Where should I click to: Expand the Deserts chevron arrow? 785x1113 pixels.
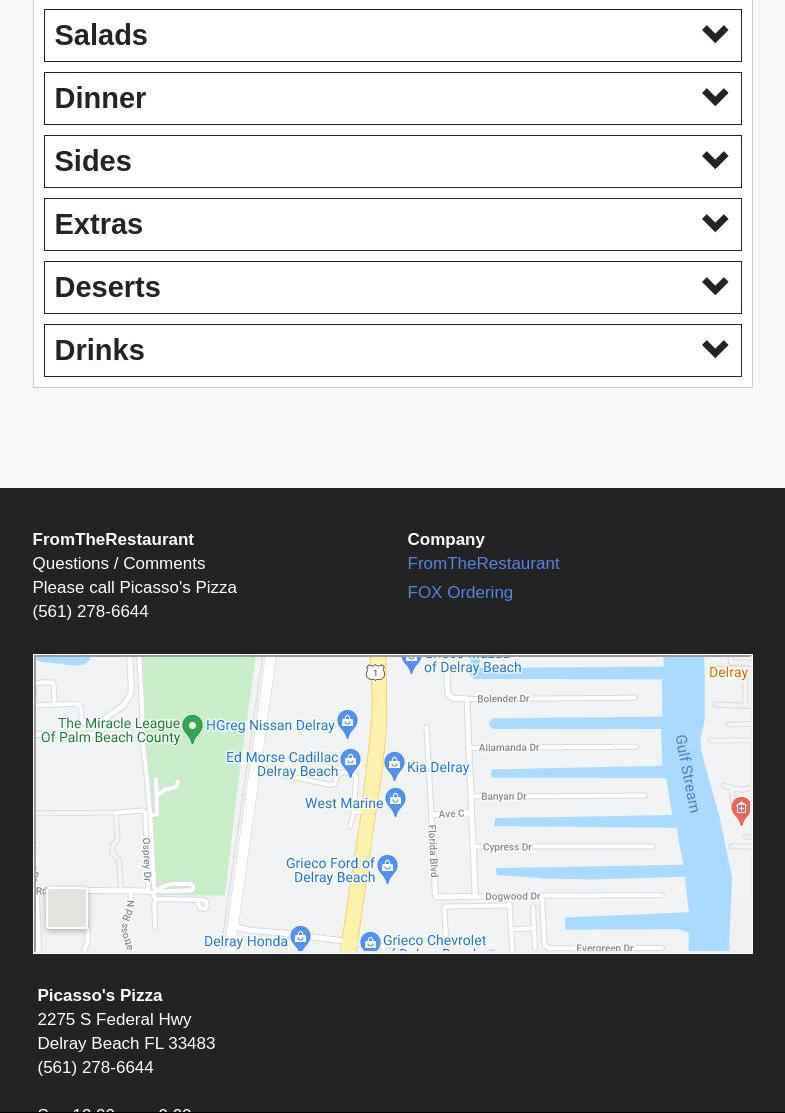point(714,287)
